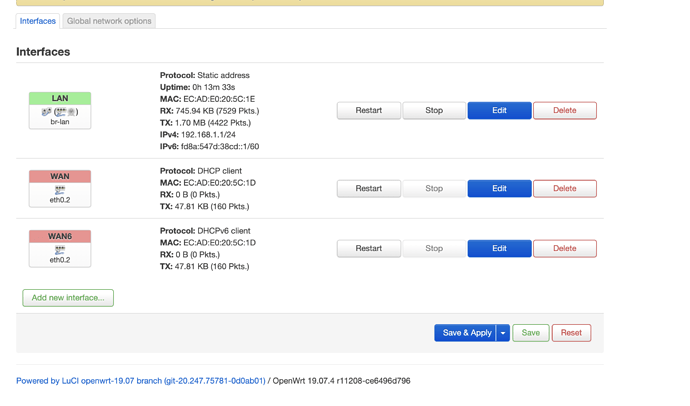Delete the WAN6 interface

coord(565,249)
